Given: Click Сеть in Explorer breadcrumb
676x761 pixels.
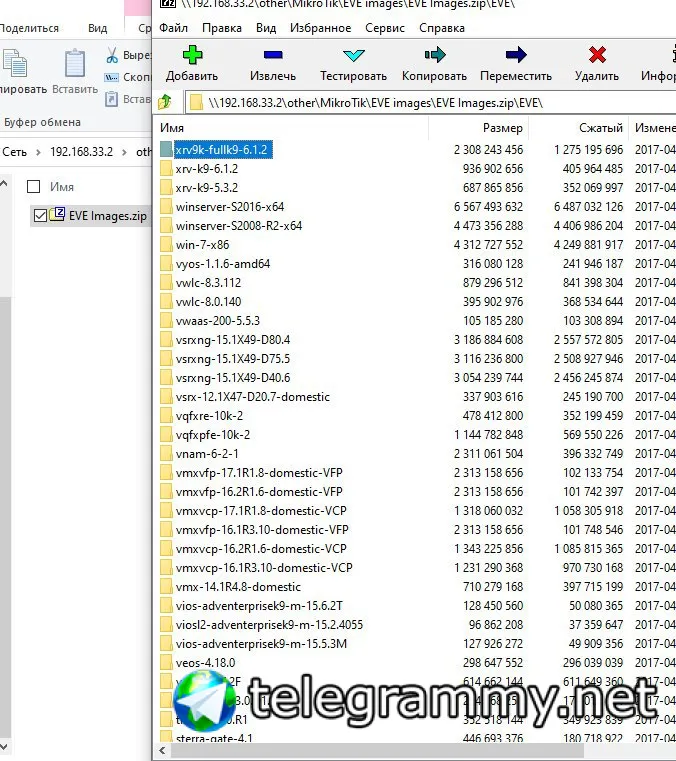Looking at the screenshot, I should tap(15, 152).
